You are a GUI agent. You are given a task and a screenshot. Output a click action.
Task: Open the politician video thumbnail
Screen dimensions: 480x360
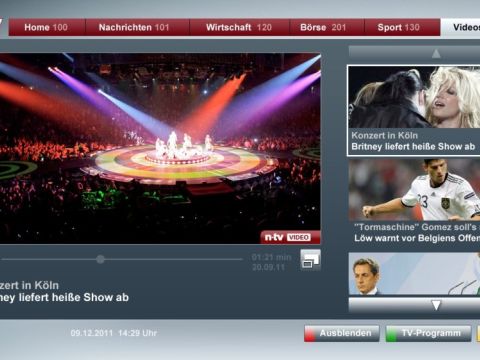point(414,273)
